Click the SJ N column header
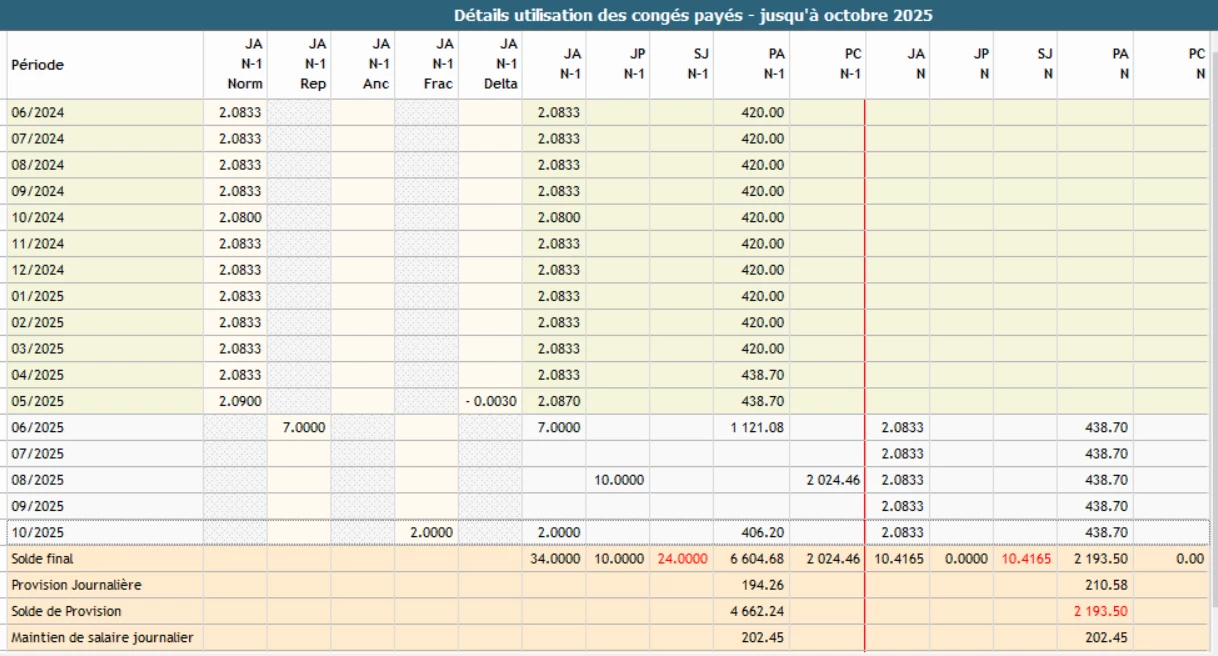1218x656 pixels. pos(1026,64)
